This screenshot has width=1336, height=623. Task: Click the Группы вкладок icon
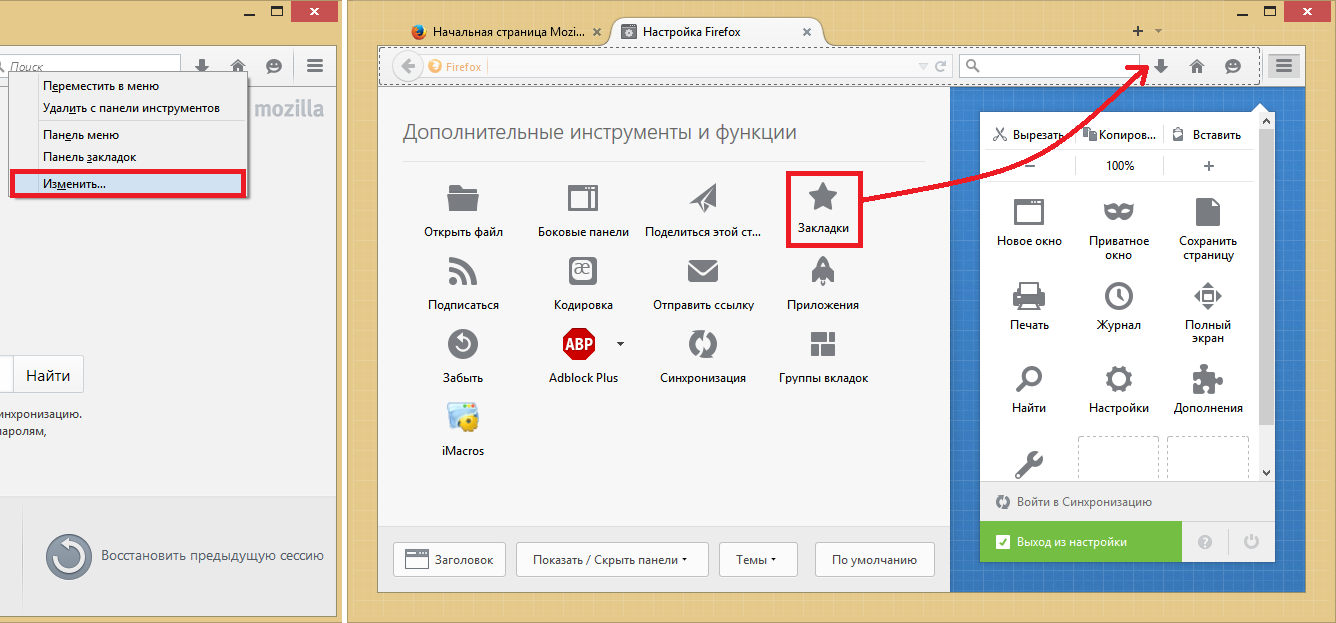[823, 345]
